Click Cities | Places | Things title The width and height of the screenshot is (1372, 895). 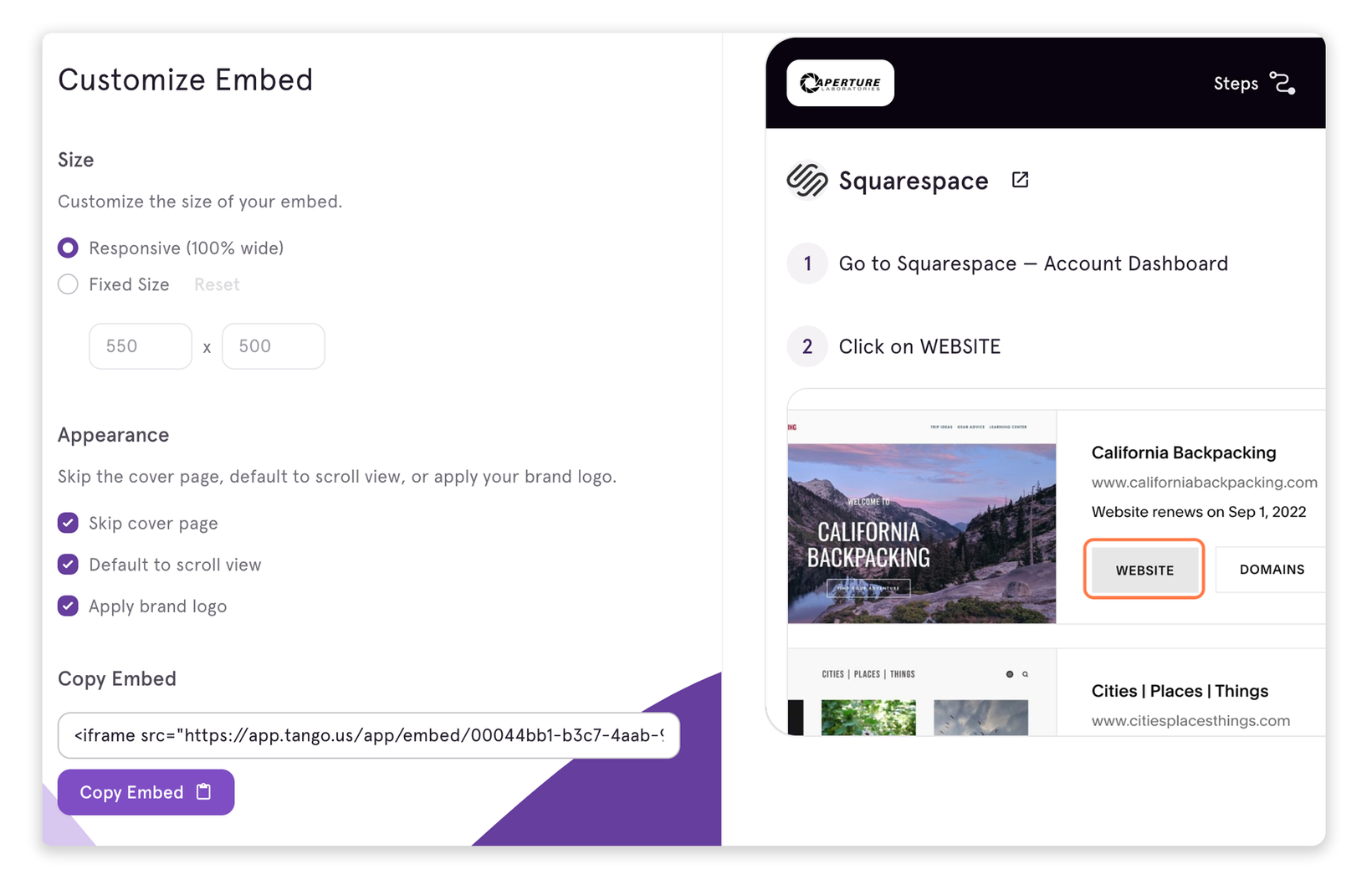click(1180, 691)
